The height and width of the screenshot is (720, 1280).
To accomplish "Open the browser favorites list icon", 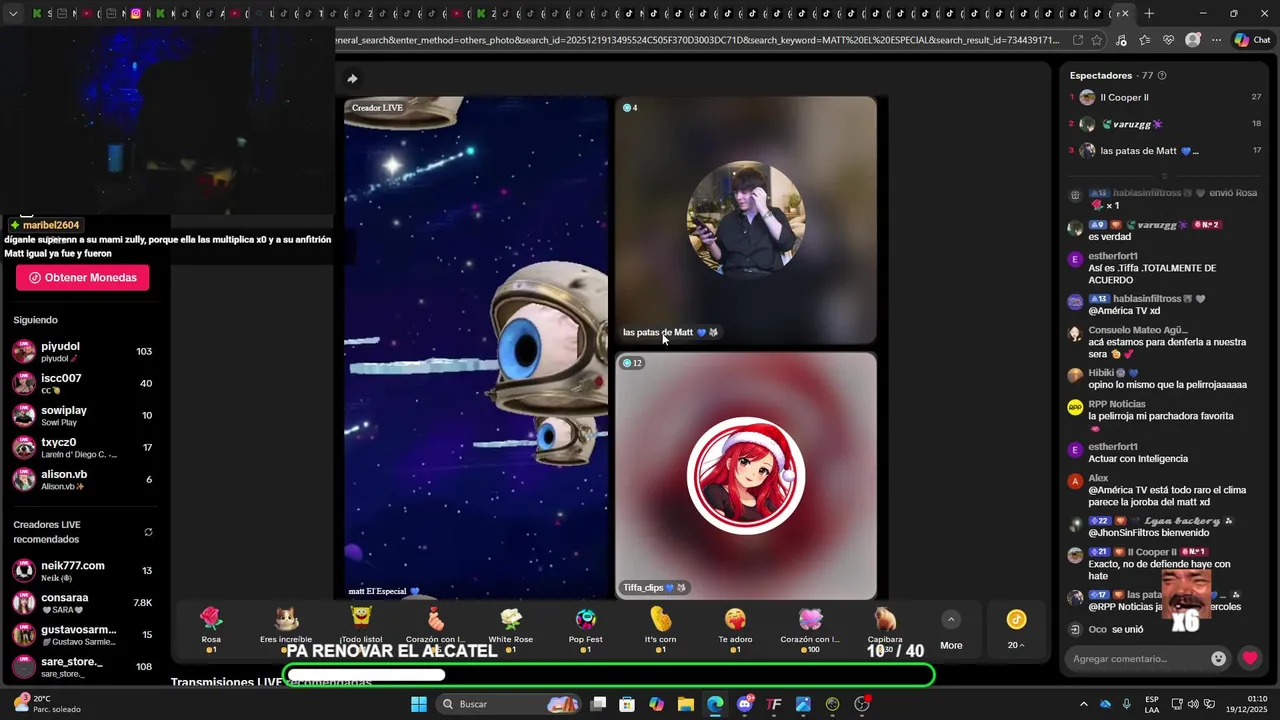I will [1144, 40].
